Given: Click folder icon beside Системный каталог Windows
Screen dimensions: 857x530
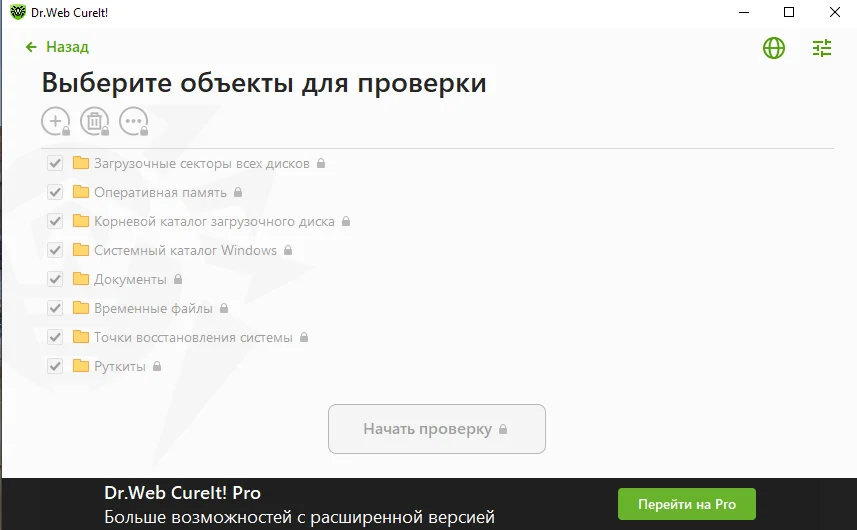Looking at the screenshot, I should coord(81,250).
